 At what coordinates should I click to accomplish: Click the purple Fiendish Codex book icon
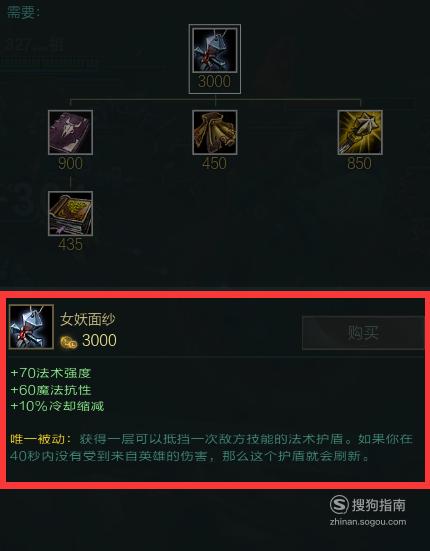tap(71, 132)
